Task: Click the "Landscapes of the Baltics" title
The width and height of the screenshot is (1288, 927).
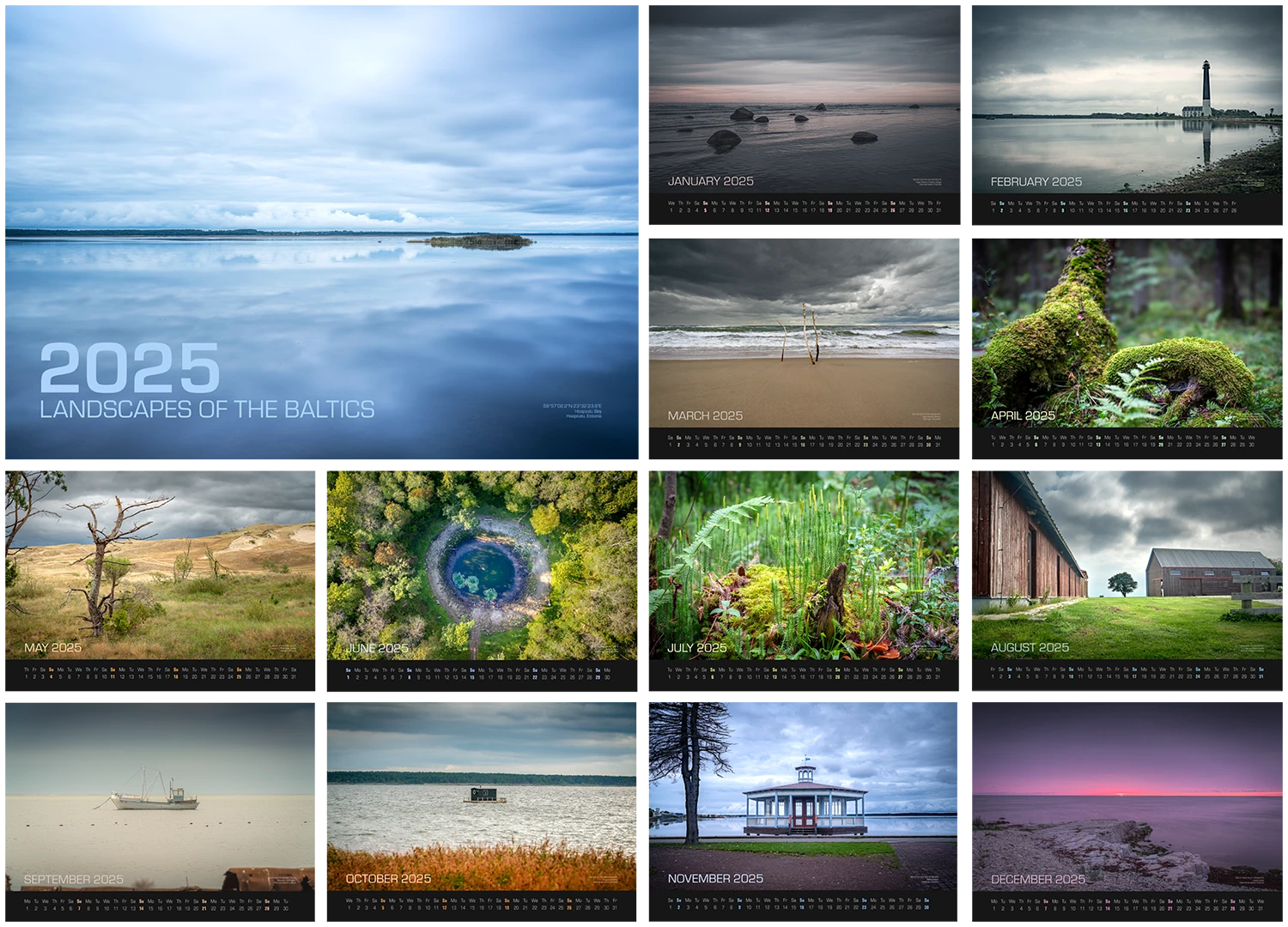Action: (207, 409)
